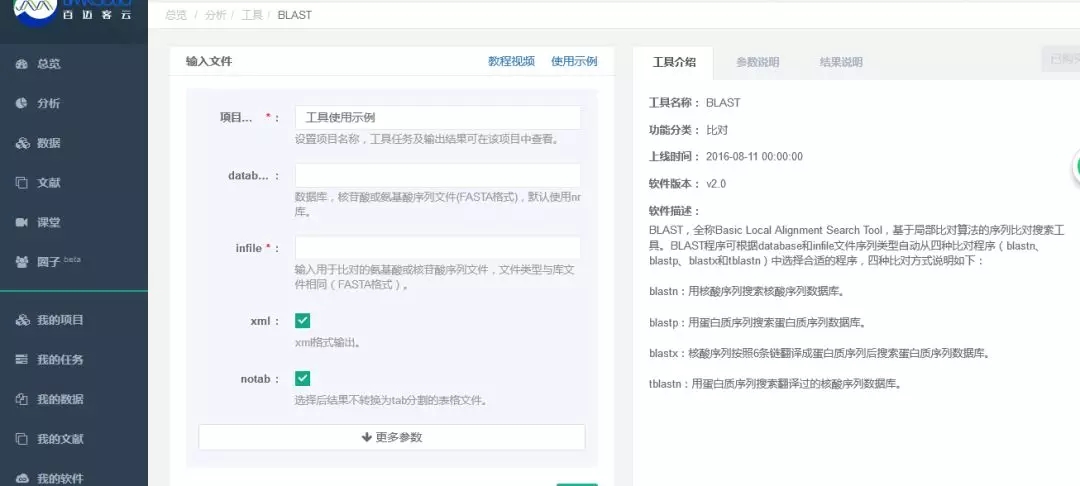
Task: Click the infile input field
Action: [x=437, y=248]
